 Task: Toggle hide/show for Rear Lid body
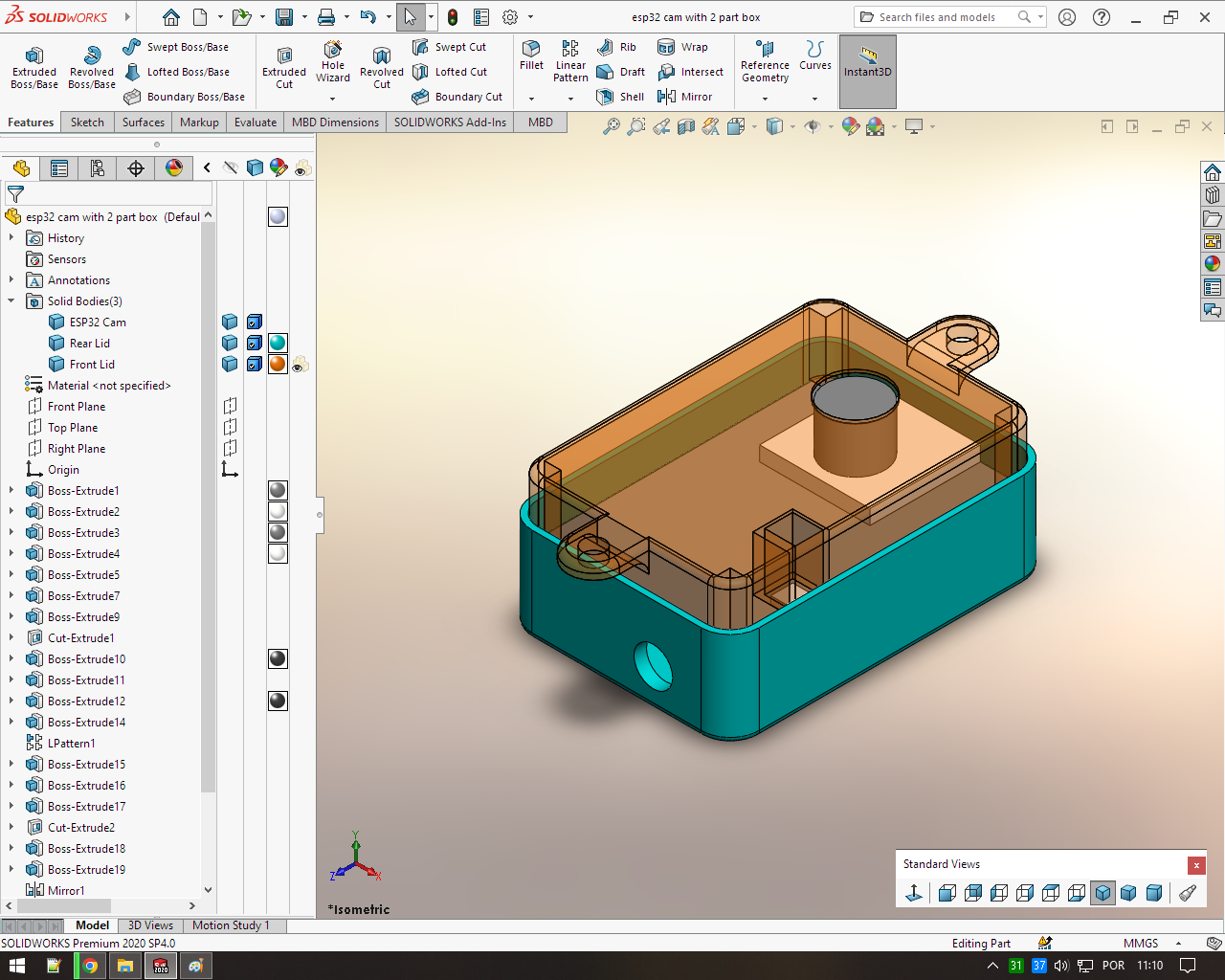coord(230,343)
